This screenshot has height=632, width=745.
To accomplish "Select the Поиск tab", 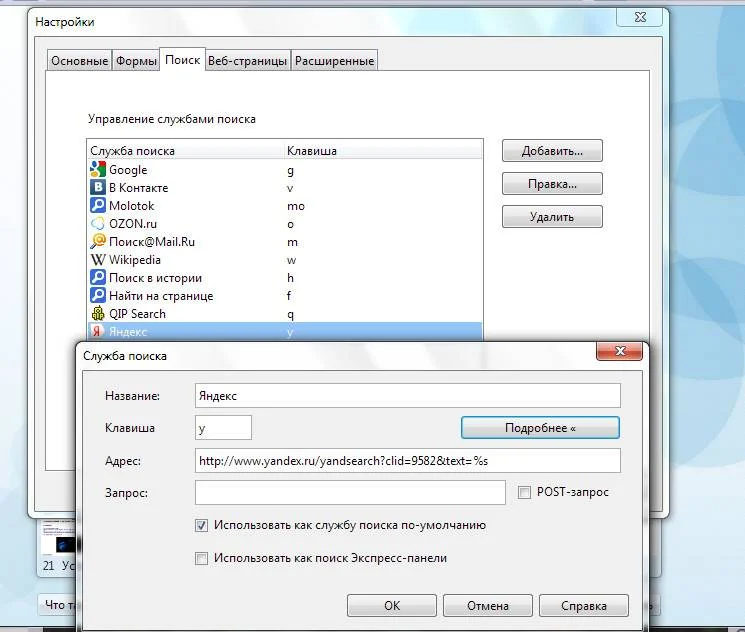I will (x=182, y=59).
